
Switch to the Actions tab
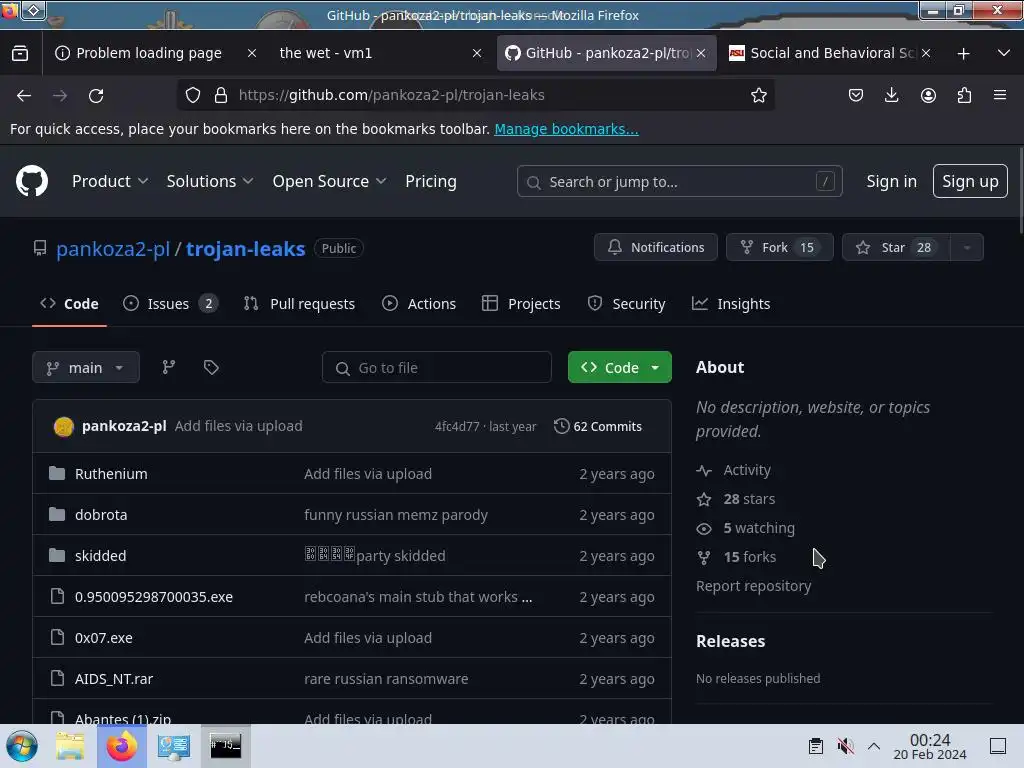click(x=419, y=304)
